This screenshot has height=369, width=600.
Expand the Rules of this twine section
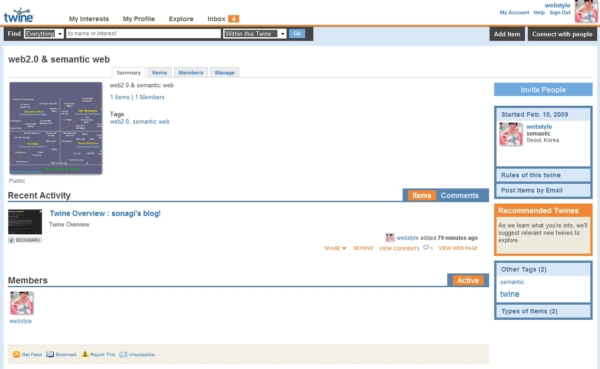[543, 175]
